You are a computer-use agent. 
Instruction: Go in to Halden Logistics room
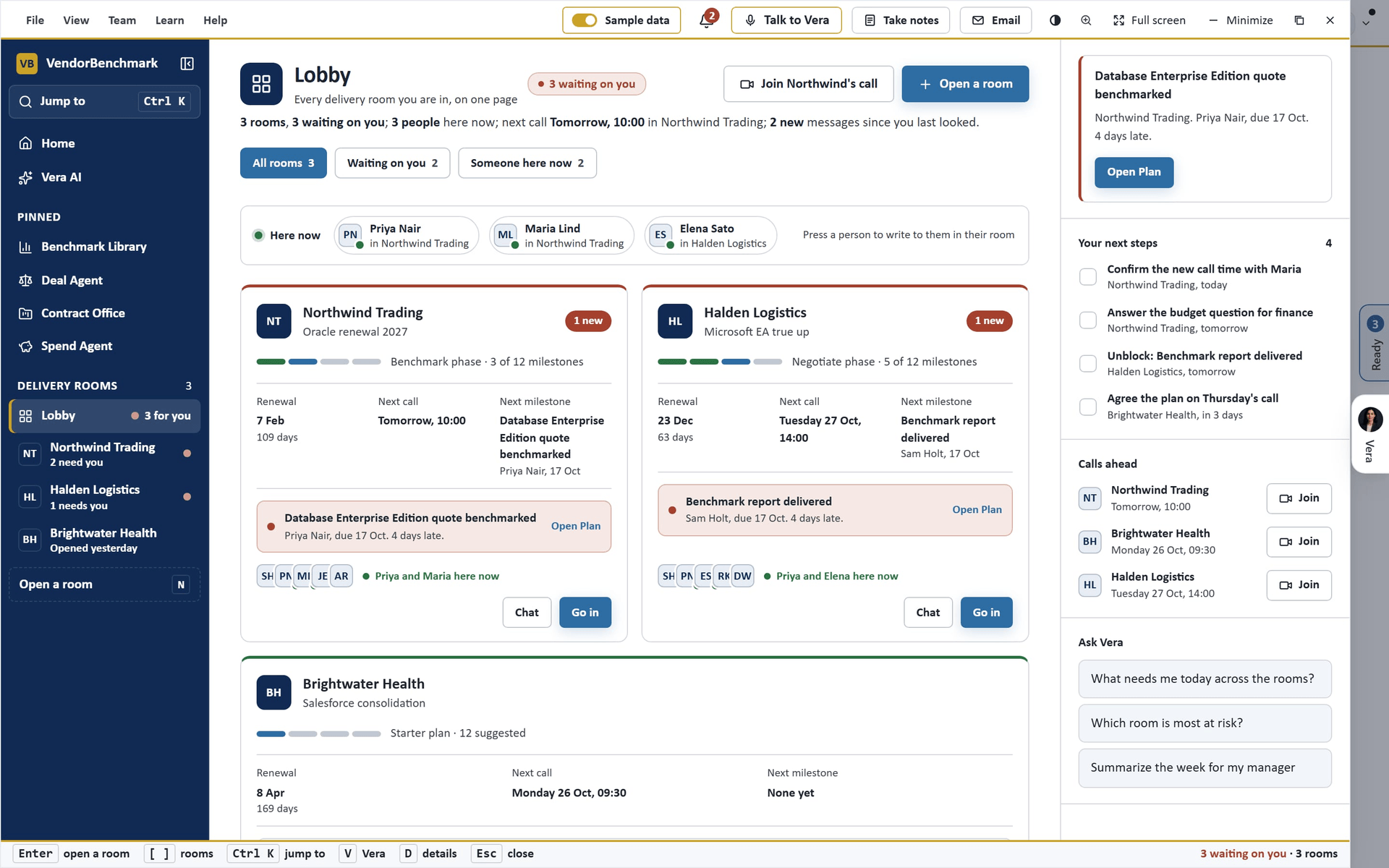(986, 613)
